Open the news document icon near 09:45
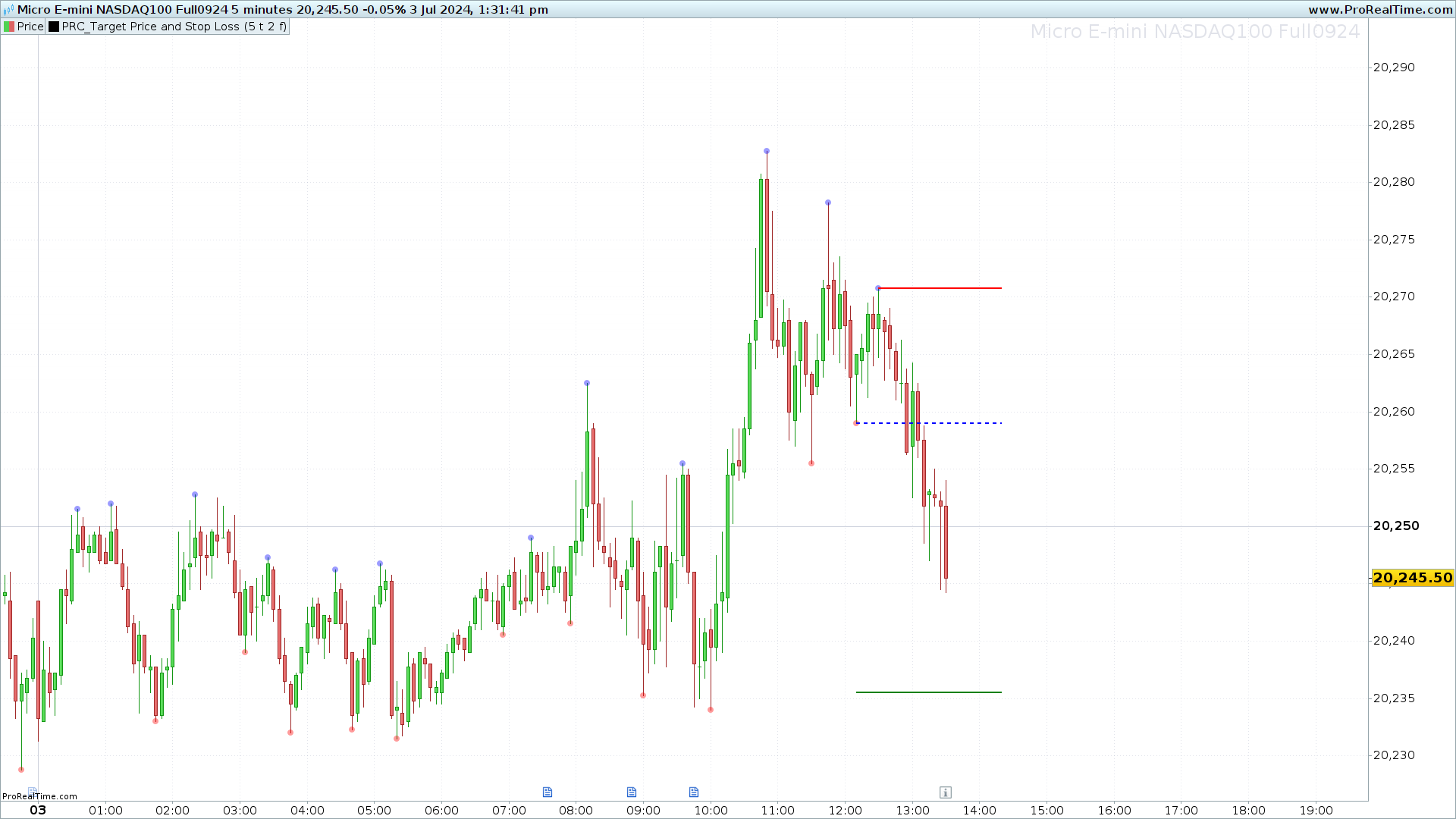The height and width of the screenshot is (819, 1456). coord(694,792)
